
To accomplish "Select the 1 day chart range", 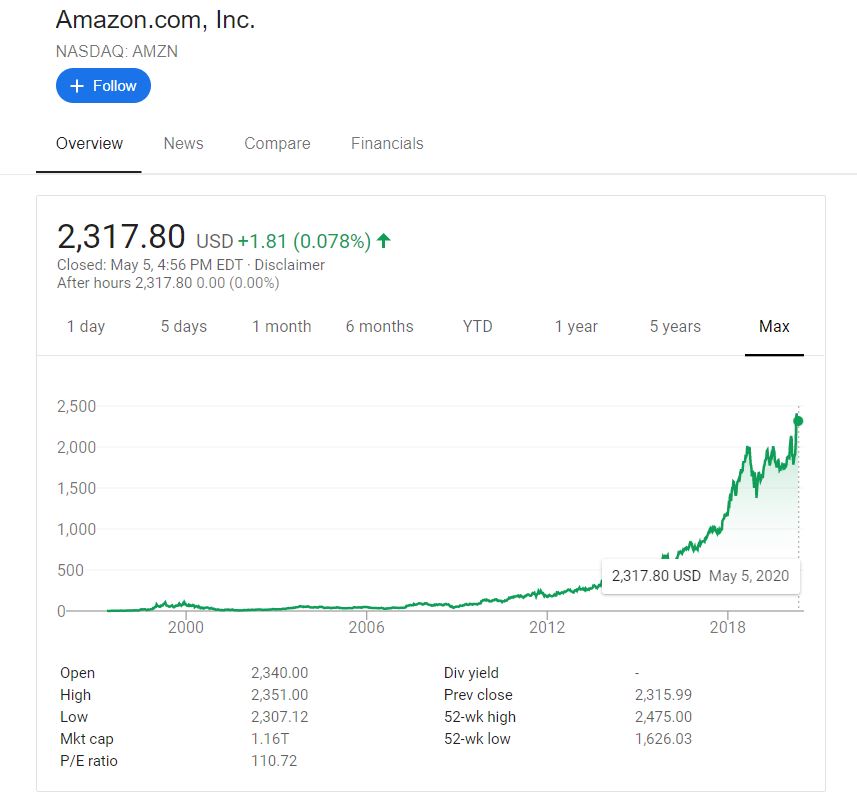I will 86,326.
